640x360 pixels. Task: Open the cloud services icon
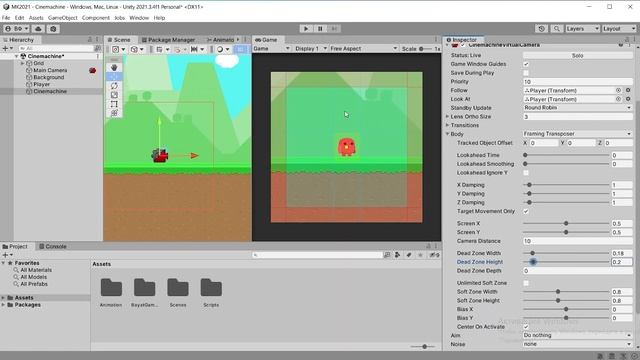coord(38,29)
